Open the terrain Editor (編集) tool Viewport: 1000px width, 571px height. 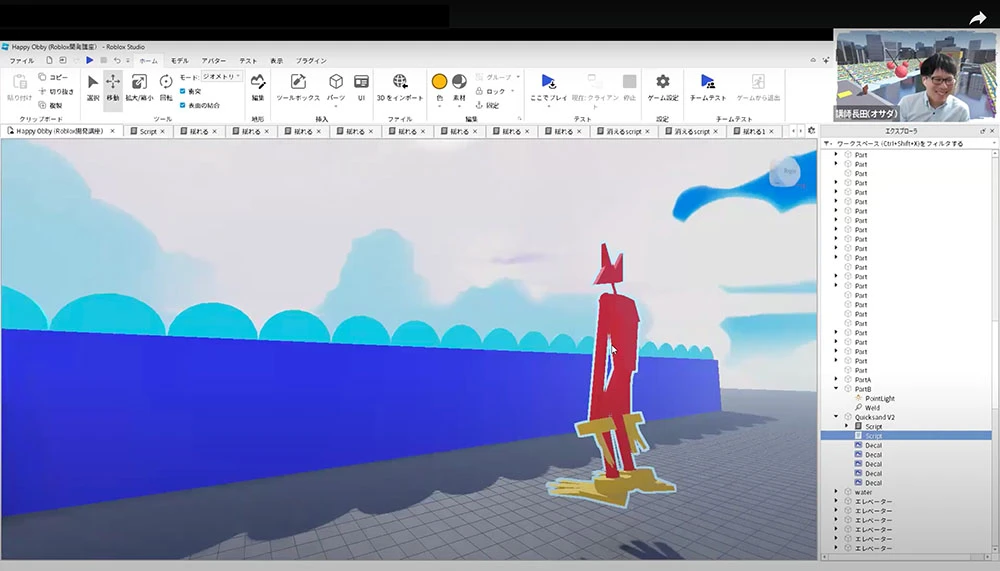pyautogui.click(x=258, y=87)
